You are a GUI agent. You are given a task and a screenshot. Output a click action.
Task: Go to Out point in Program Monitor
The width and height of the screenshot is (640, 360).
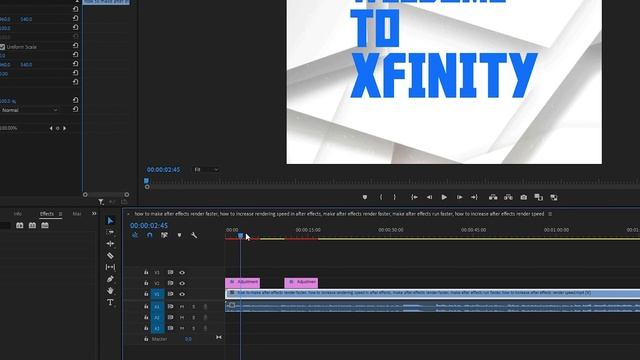(474, 197)
